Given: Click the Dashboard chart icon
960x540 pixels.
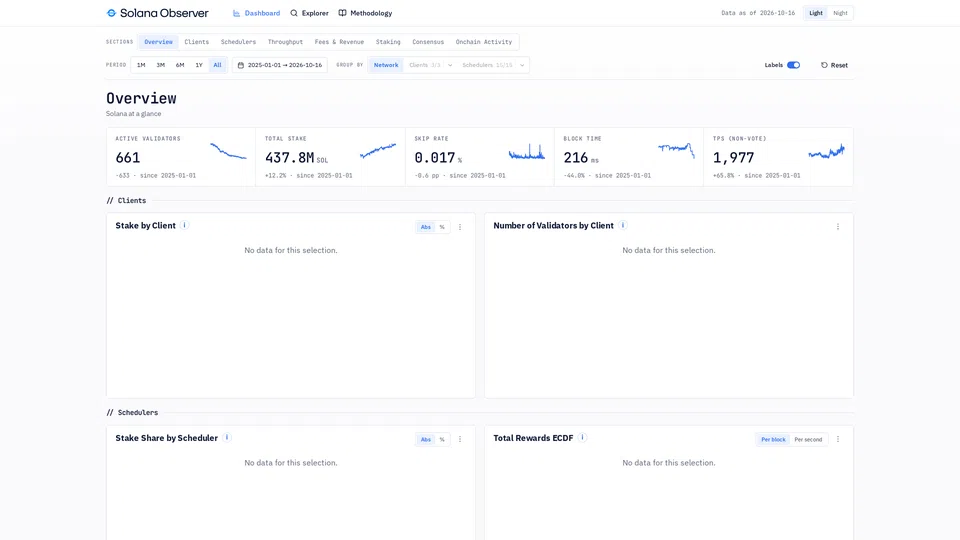Looking at the screenshot, I should [236, 13].
